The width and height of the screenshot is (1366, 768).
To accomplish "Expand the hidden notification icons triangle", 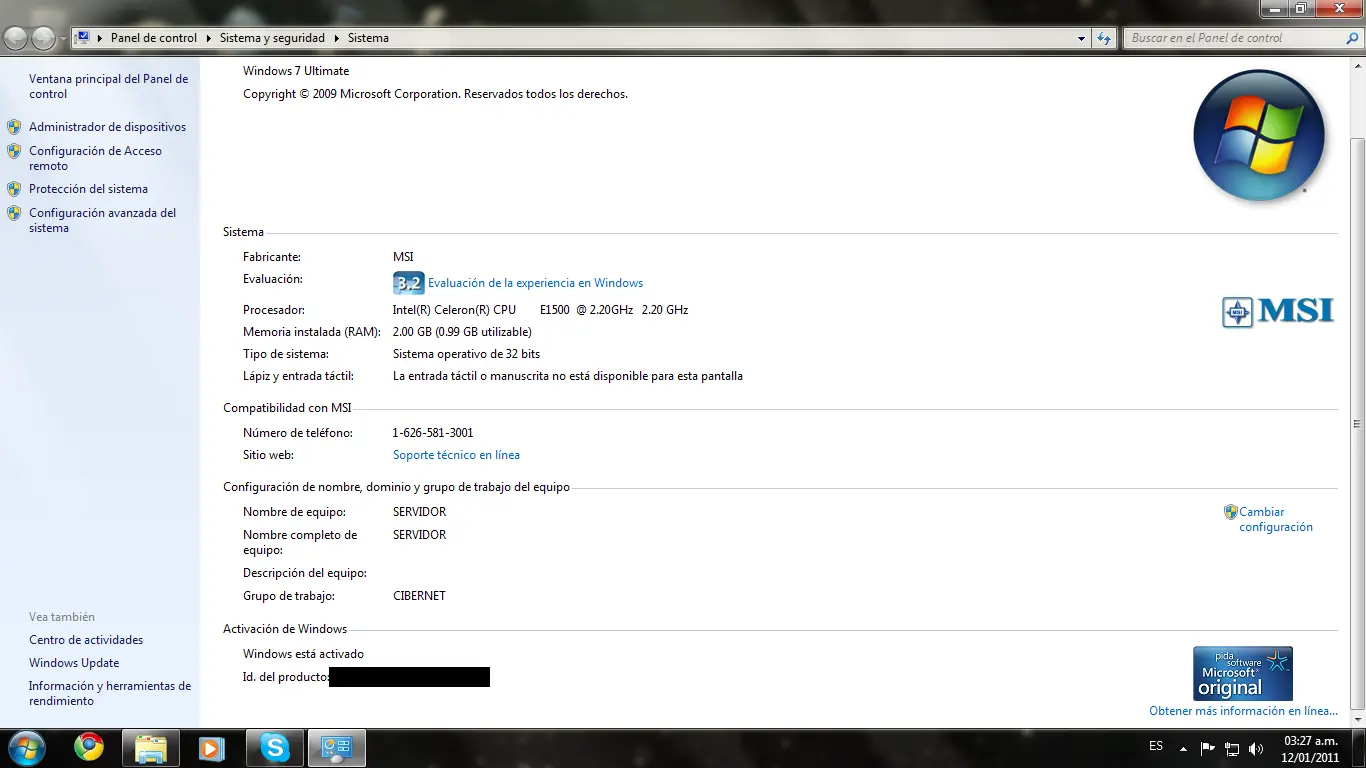I will point(1184,747).
